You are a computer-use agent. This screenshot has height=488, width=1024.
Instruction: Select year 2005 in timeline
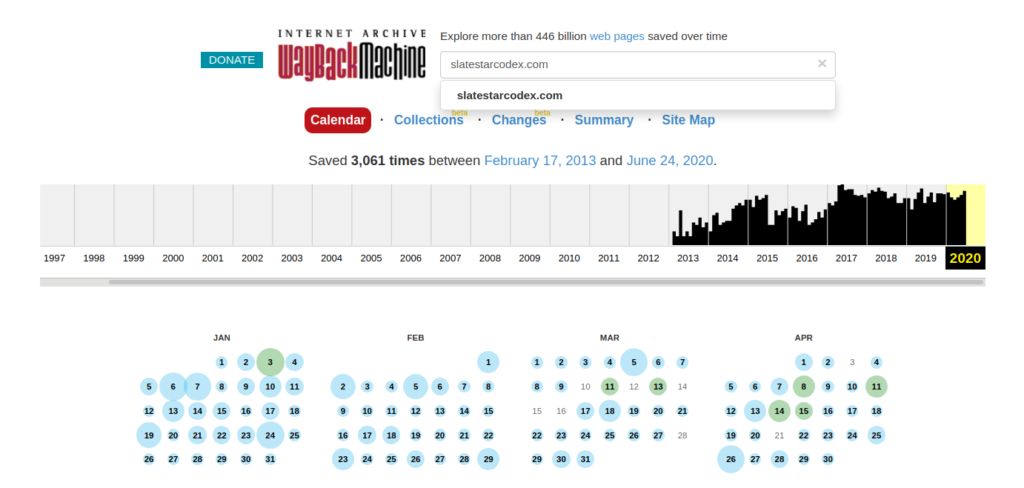coord(371,258)
